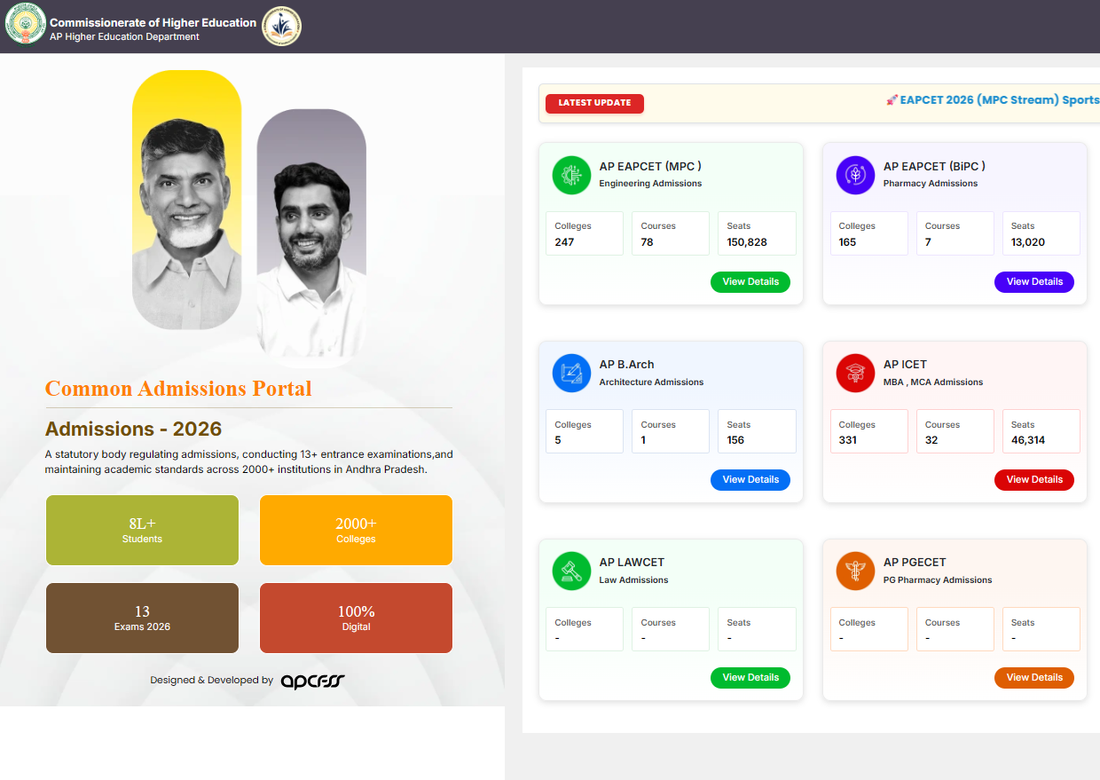This screenshot has height=780, width=1100.
Task: Click the Colleges 247 box in EAPCET MPC
Action: [584, 234]
